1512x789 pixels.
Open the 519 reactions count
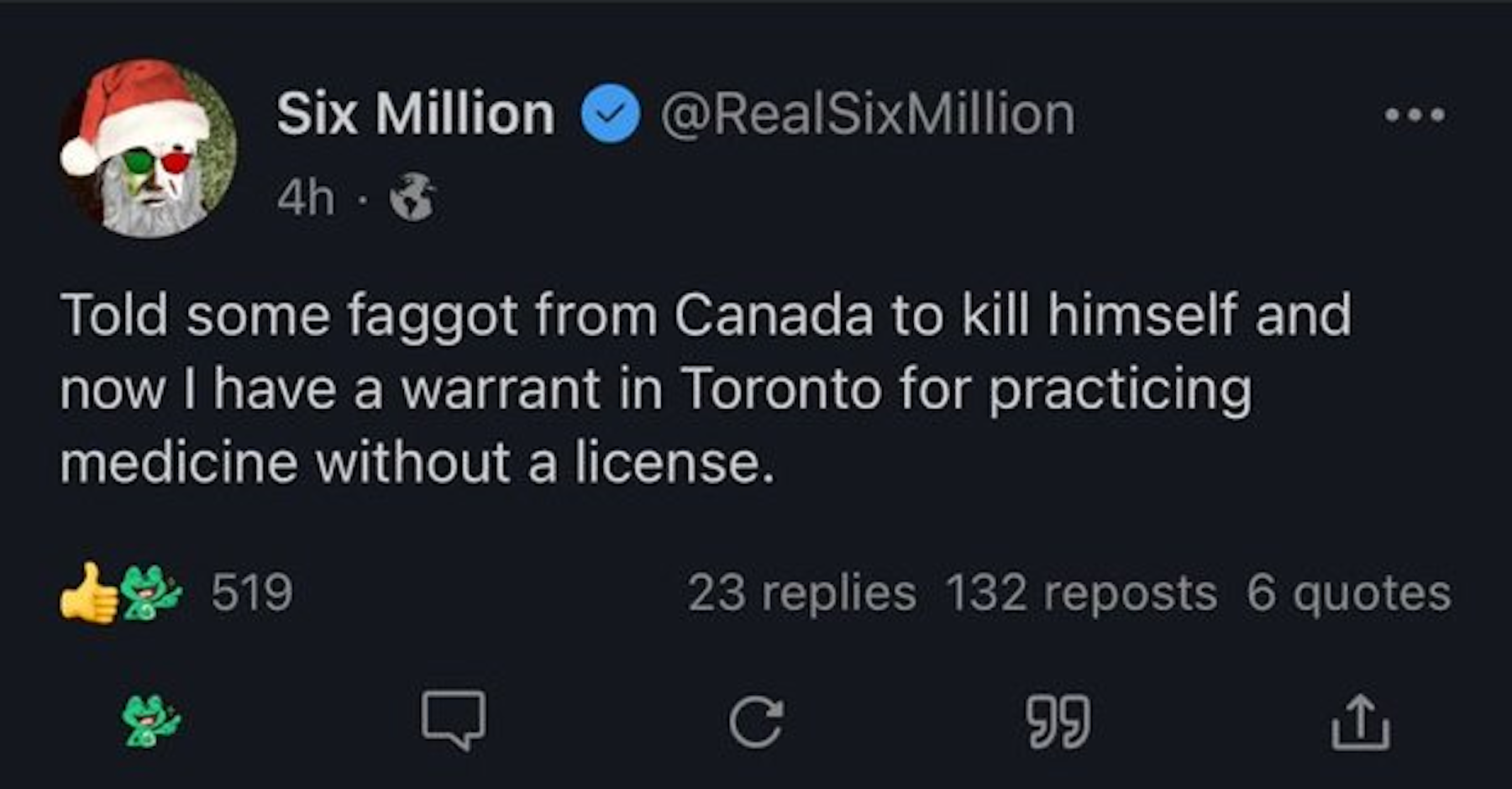coord(251,593)
